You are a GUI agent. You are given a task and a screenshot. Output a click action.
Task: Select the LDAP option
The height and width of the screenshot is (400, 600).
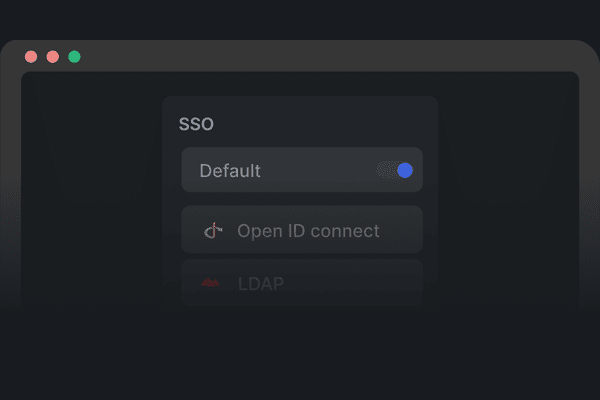(x=301, y=283)
